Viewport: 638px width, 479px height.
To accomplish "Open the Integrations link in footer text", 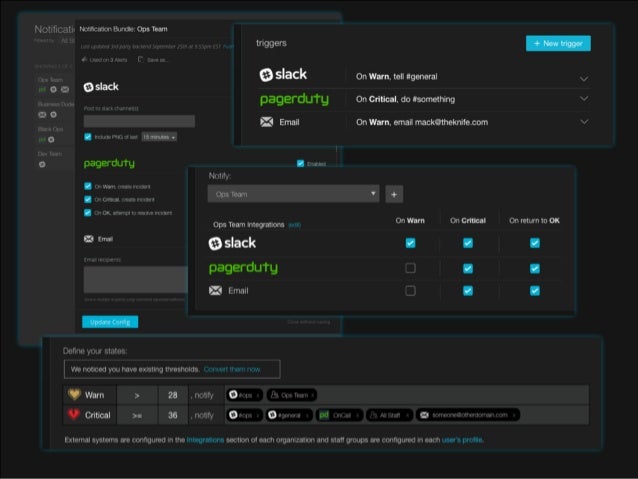I will click(205, 440).
